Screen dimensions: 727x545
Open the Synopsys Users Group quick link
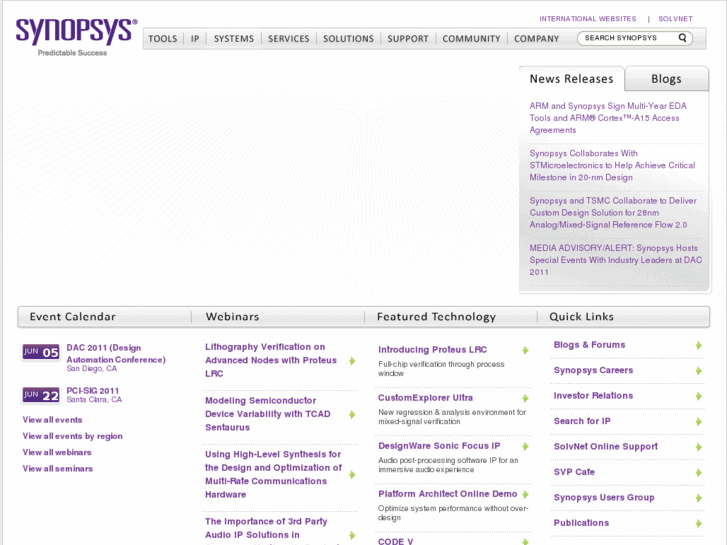tap(604, 498)
